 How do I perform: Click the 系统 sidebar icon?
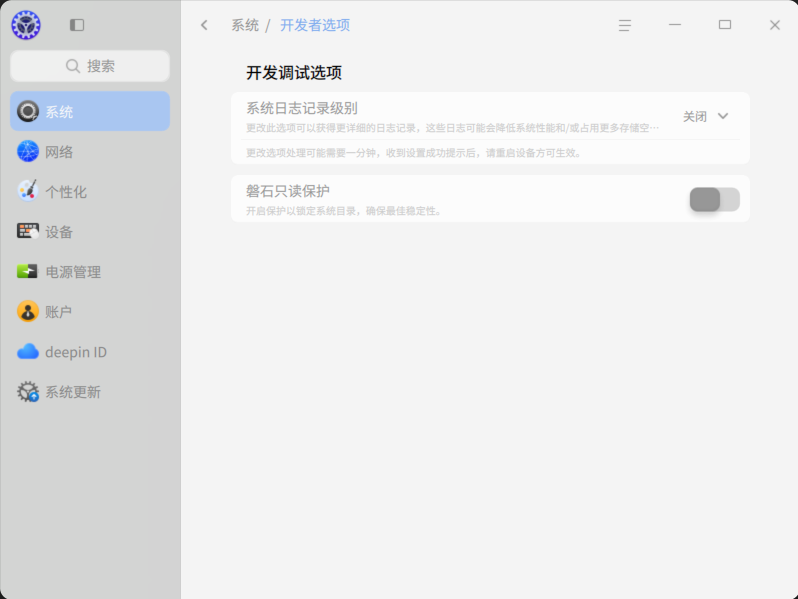[27, 111]
